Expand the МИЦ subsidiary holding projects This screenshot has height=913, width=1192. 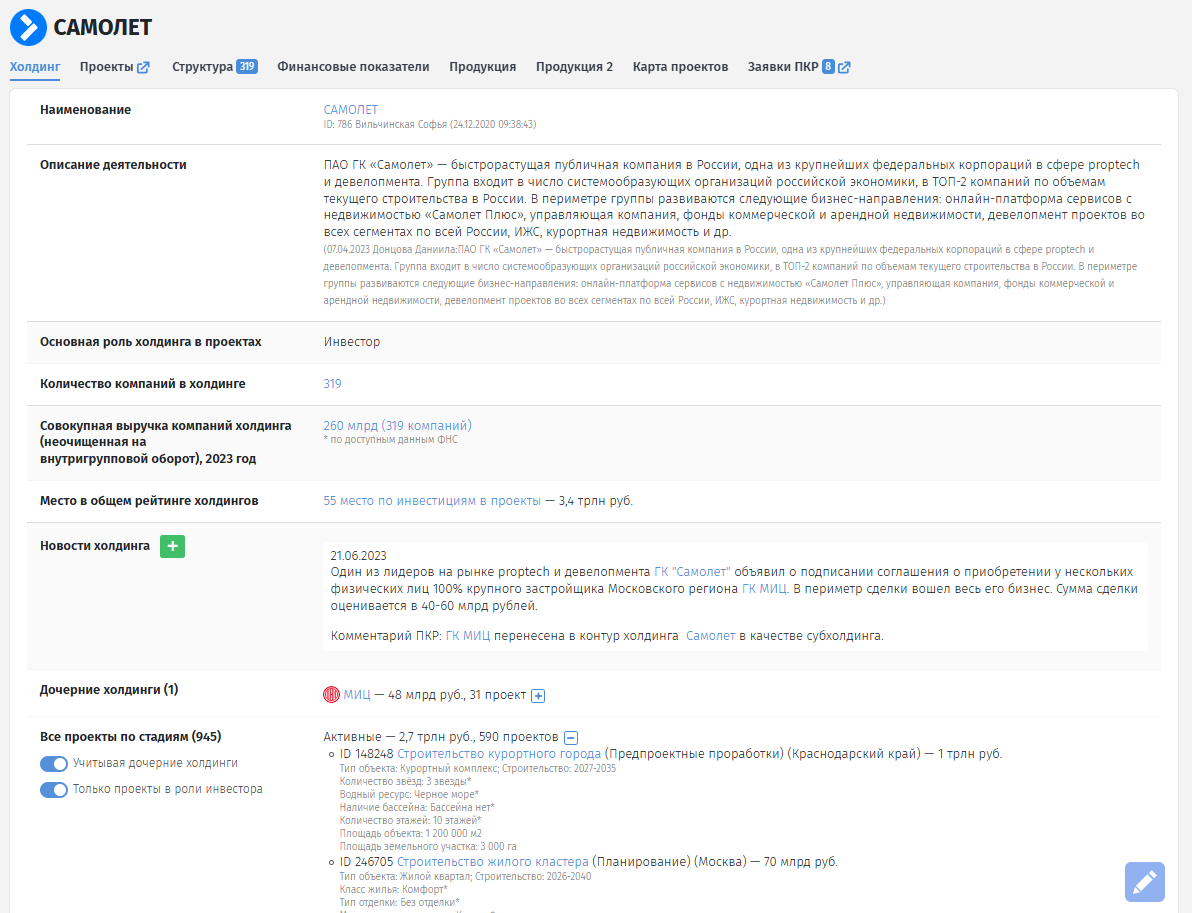coord(538,696)
